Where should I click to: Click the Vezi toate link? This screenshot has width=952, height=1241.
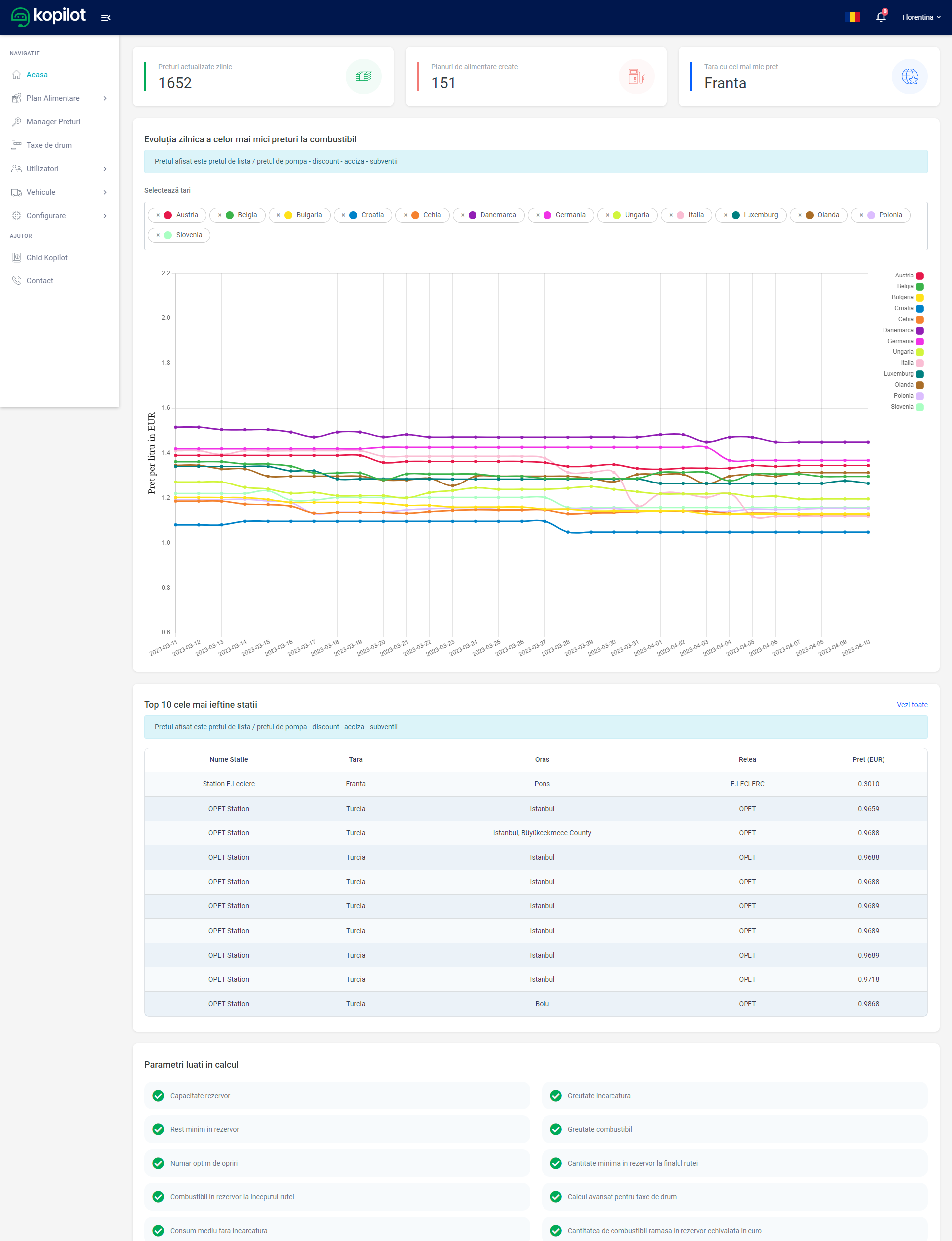[911, 705]
